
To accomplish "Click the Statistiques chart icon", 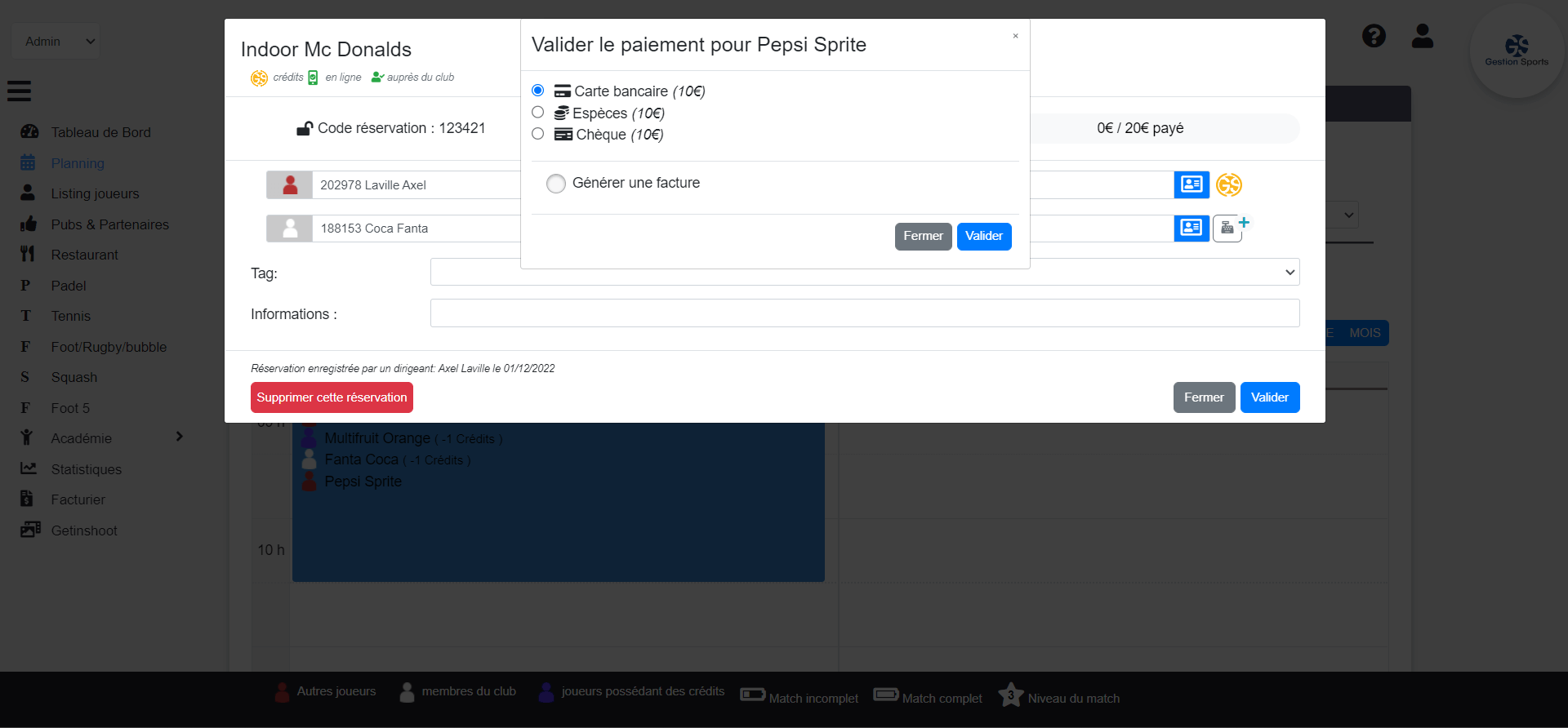I will (x=29, y=468).
